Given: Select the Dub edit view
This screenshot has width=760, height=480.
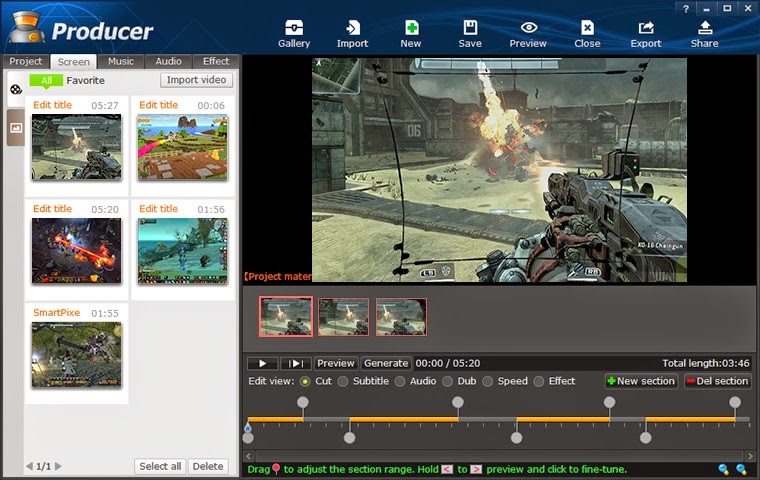Looking at the screenshot, I should click(447, 382).
